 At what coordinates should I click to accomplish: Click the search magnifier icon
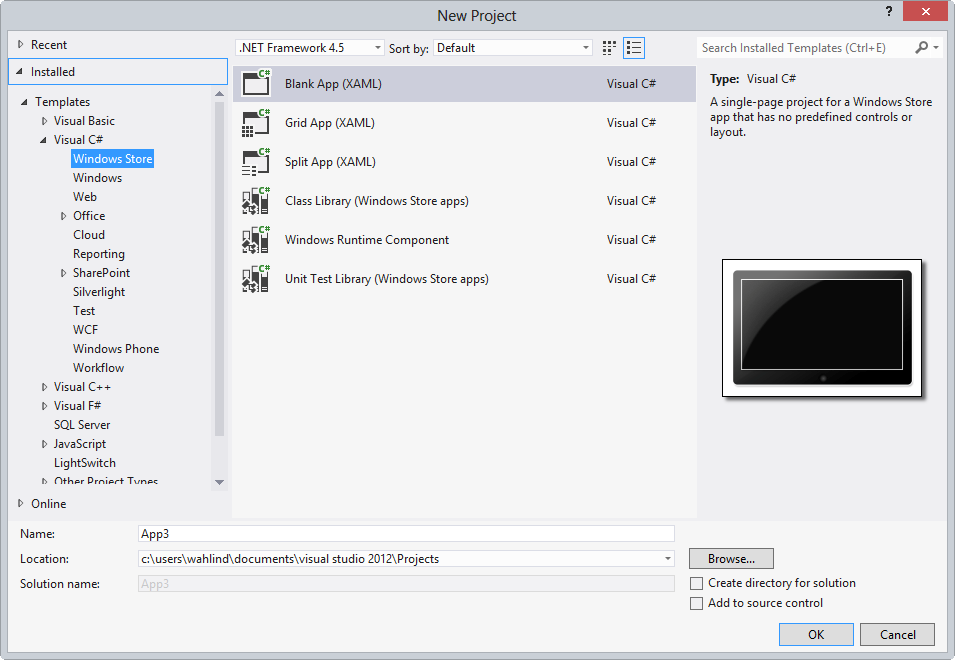coord(922,47)
